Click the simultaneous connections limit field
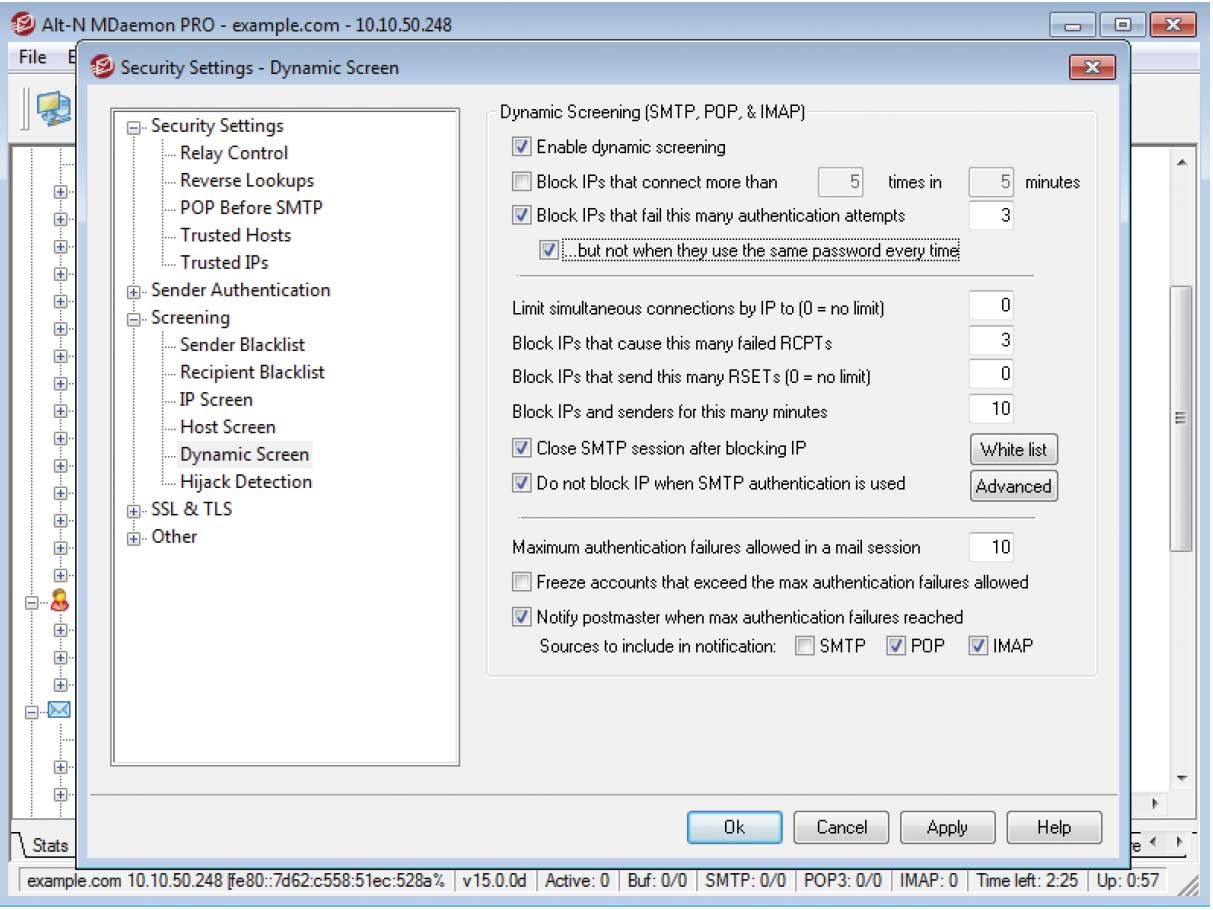Screen dimensions: 1213x910 click(991, 306)
